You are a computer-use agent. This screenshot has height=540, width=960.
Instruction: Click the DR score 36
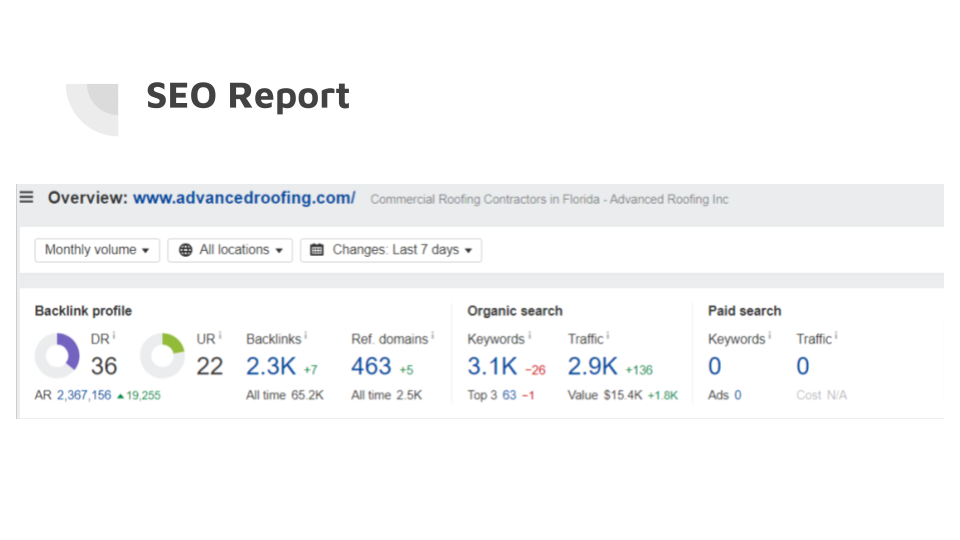coord(104,366)
